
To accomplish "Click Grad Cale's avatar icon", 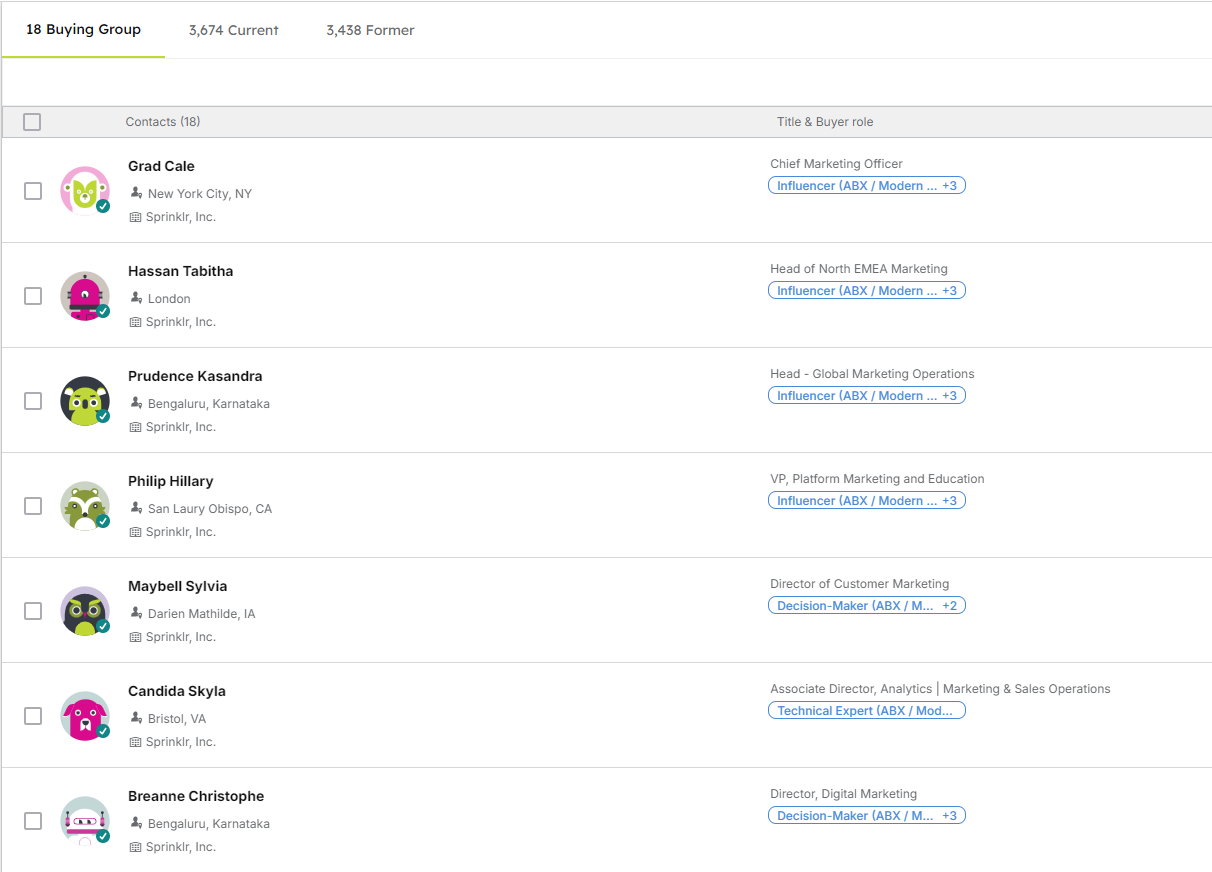I will pyautogui.click(x=85, y=190).
